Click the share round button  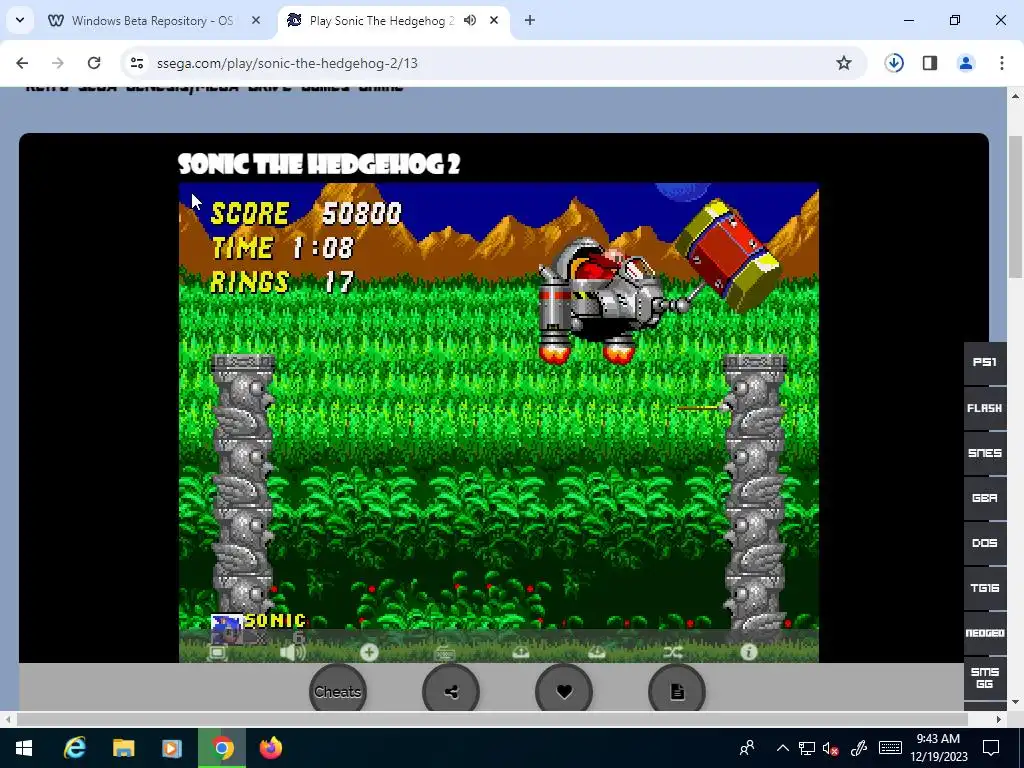[451, 691]
